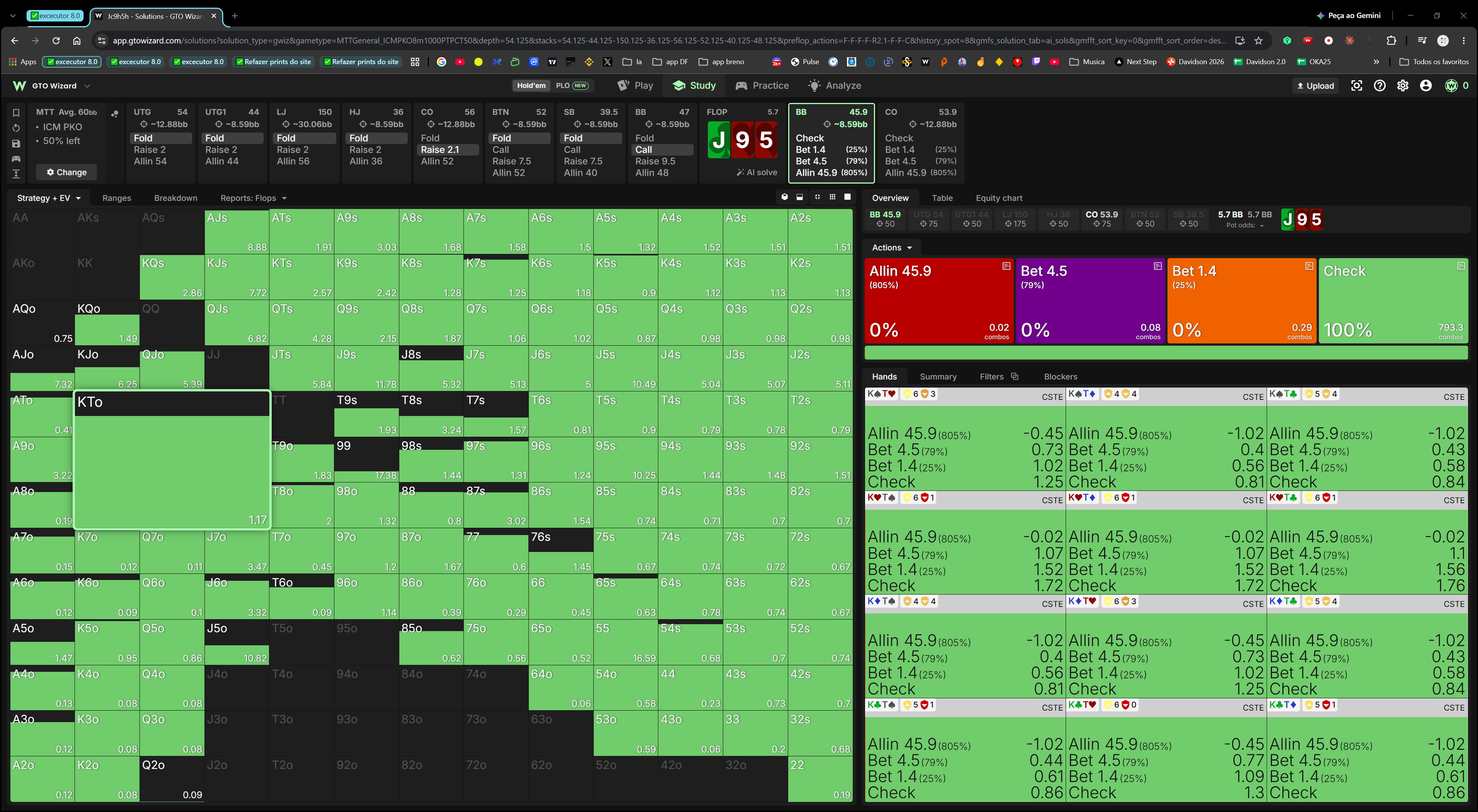Click the bookmark icon in the left sidebar
The width and height of the screenshot is (1478, 812).
tap(16, 113)
